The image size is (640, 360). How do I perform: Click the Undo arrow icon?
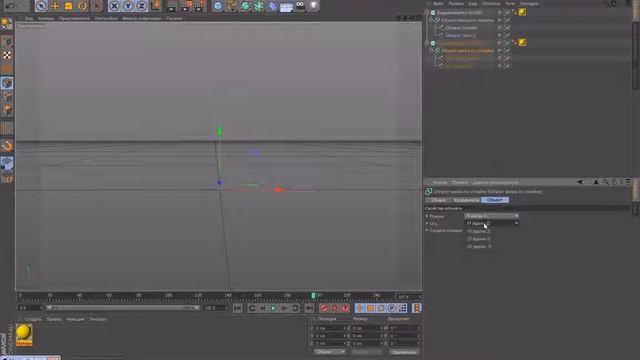[x=11, y=6]
